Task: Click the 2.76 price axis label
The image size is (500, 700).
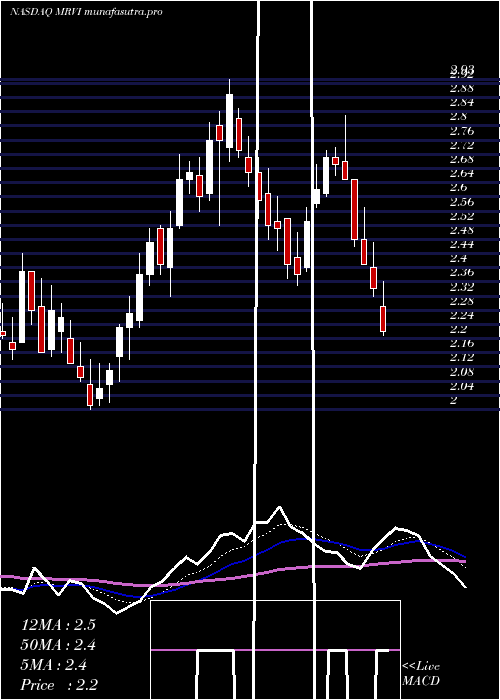Action: pyautogui.click(x=462, y=131)
